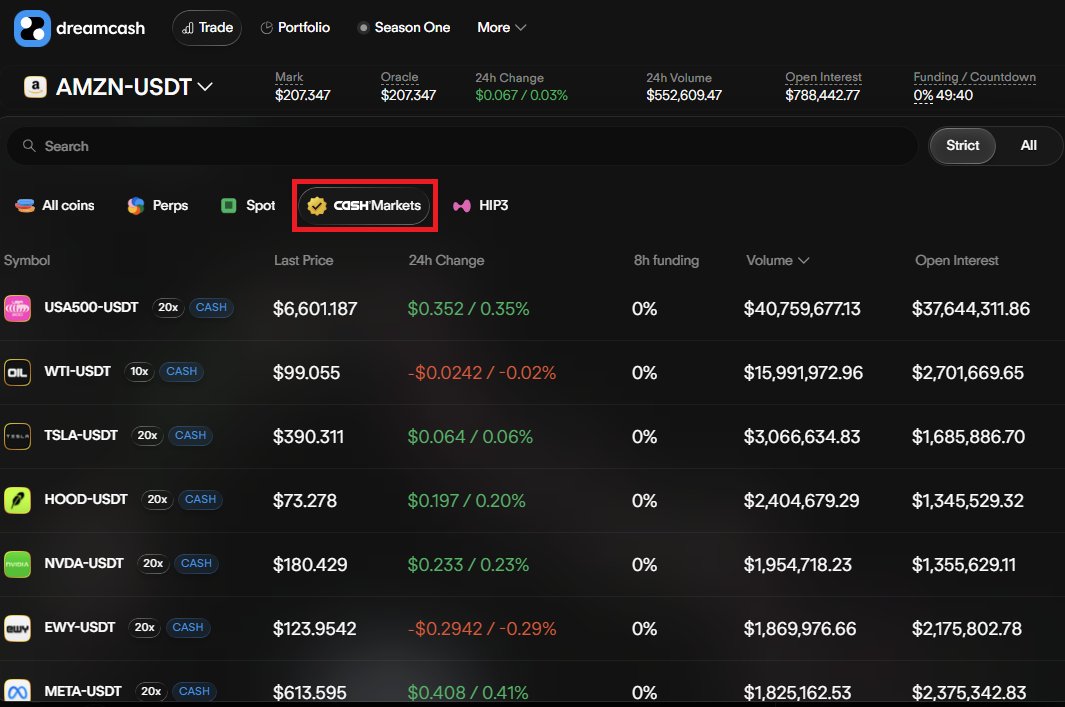Switch to All filter mode
Viewport: 1065px width, 707px height.
coord(1028,145)
